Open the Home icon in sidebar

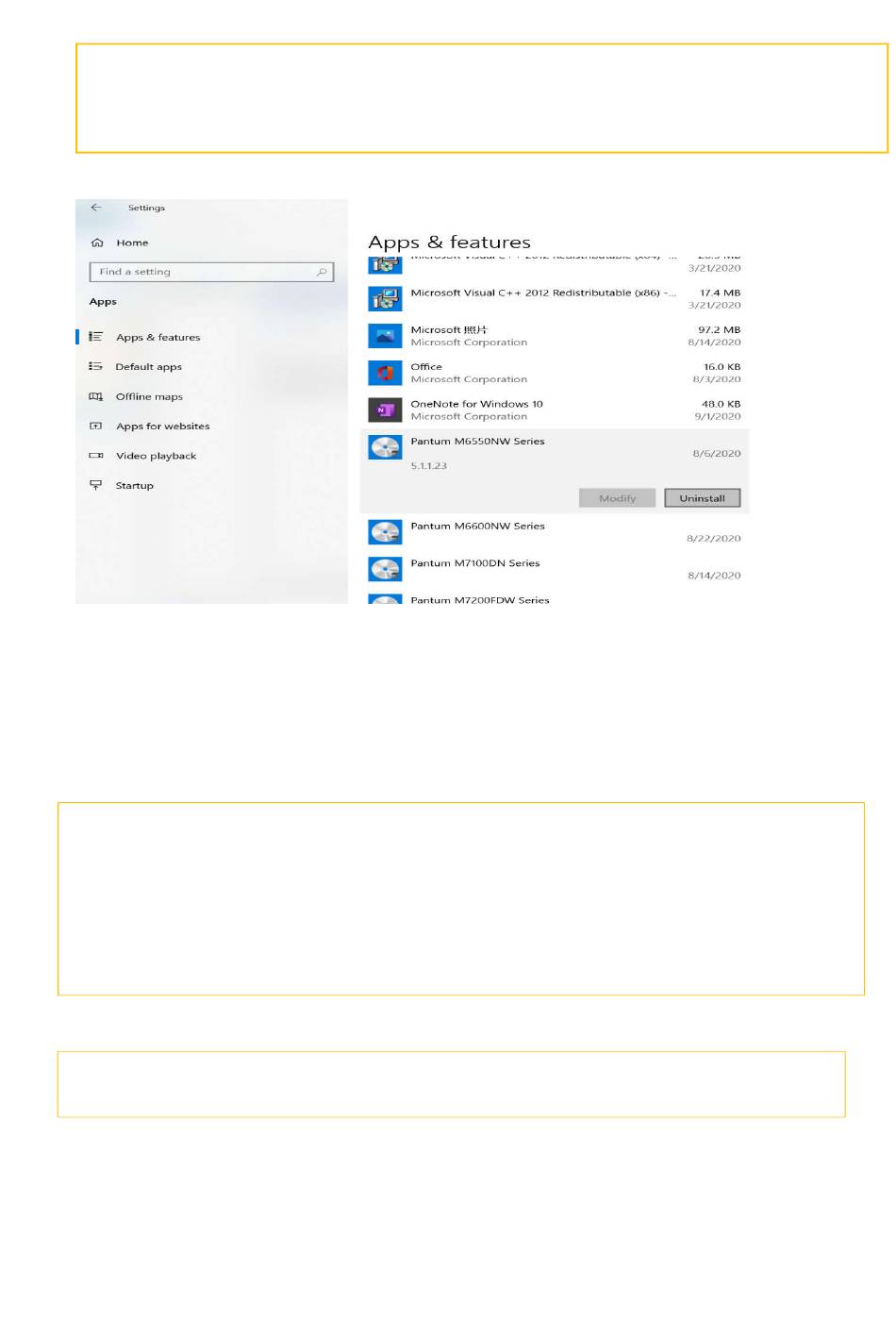pos(96,243)
